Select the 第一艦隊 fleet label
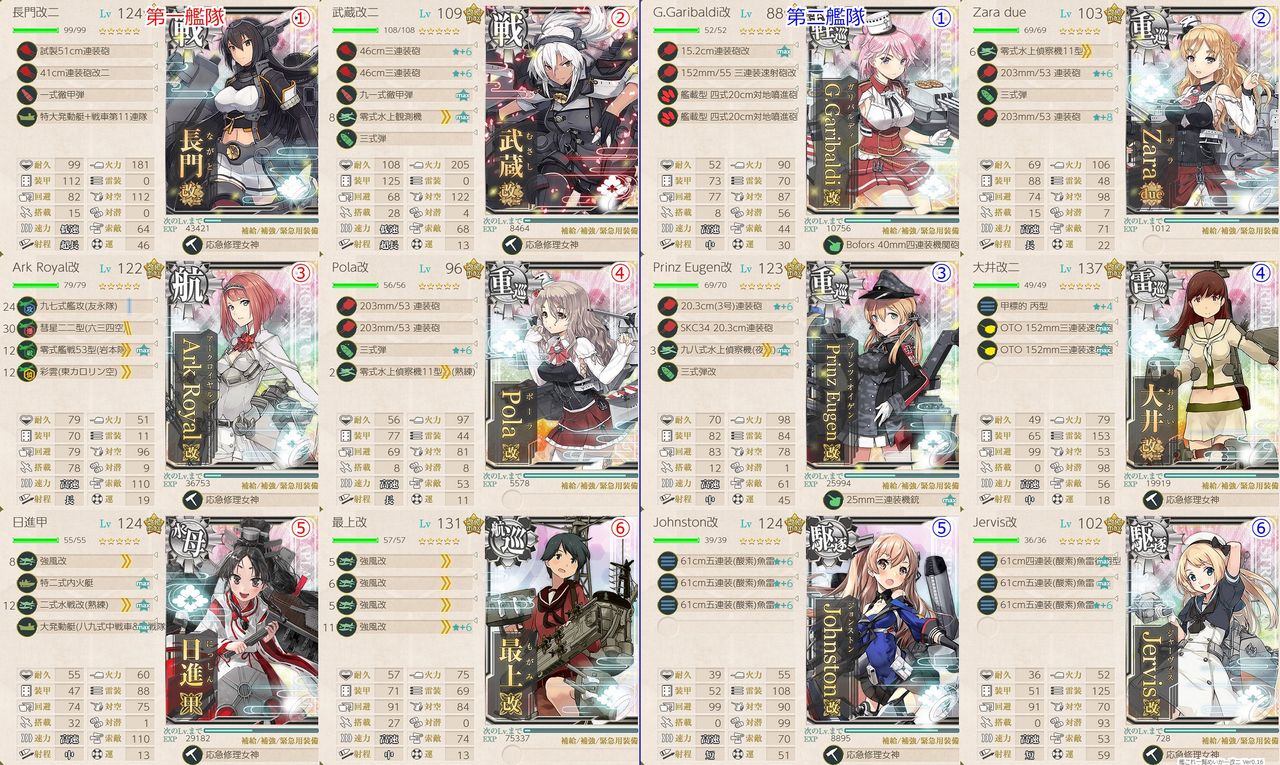1280x765 pixels. 185,16
